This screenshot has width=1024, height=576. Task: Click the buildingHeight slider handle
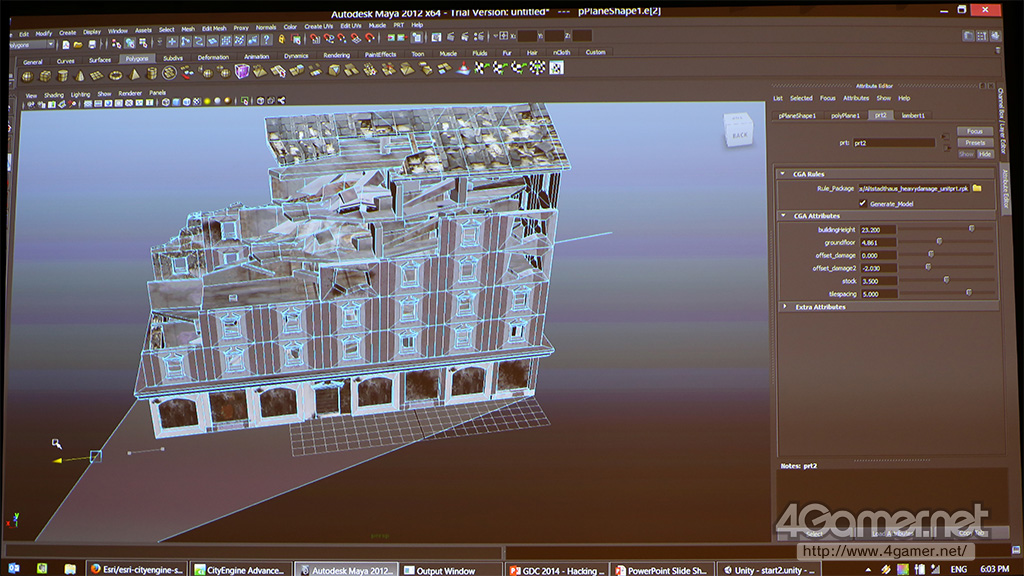(x=970, y=229)
